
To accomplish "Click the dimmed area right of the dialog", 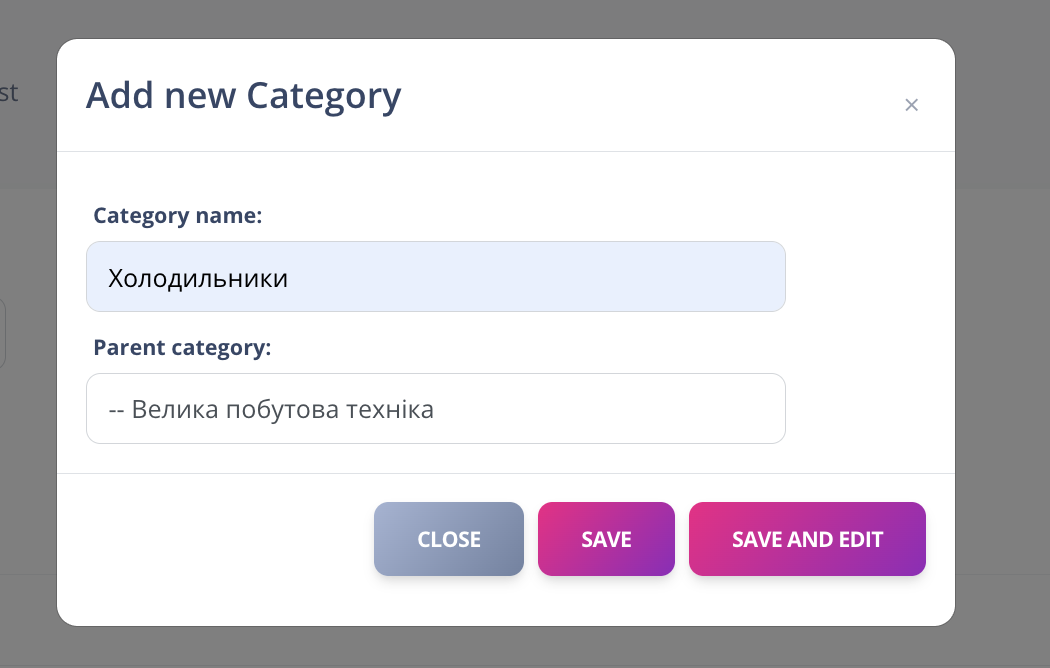I will [x=1002, y=330].
